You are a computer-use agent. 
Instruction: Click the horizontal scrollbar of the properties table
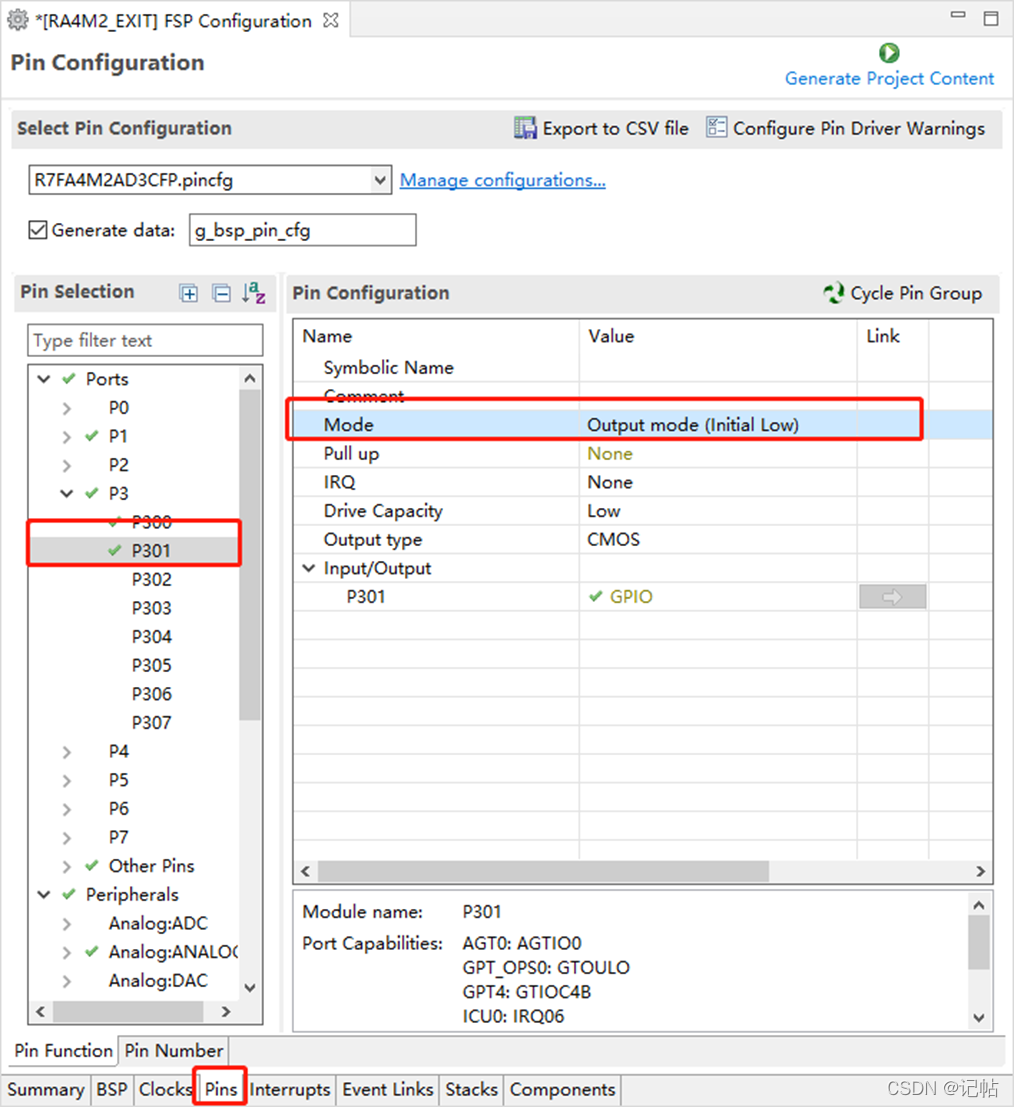click(543, 872)
